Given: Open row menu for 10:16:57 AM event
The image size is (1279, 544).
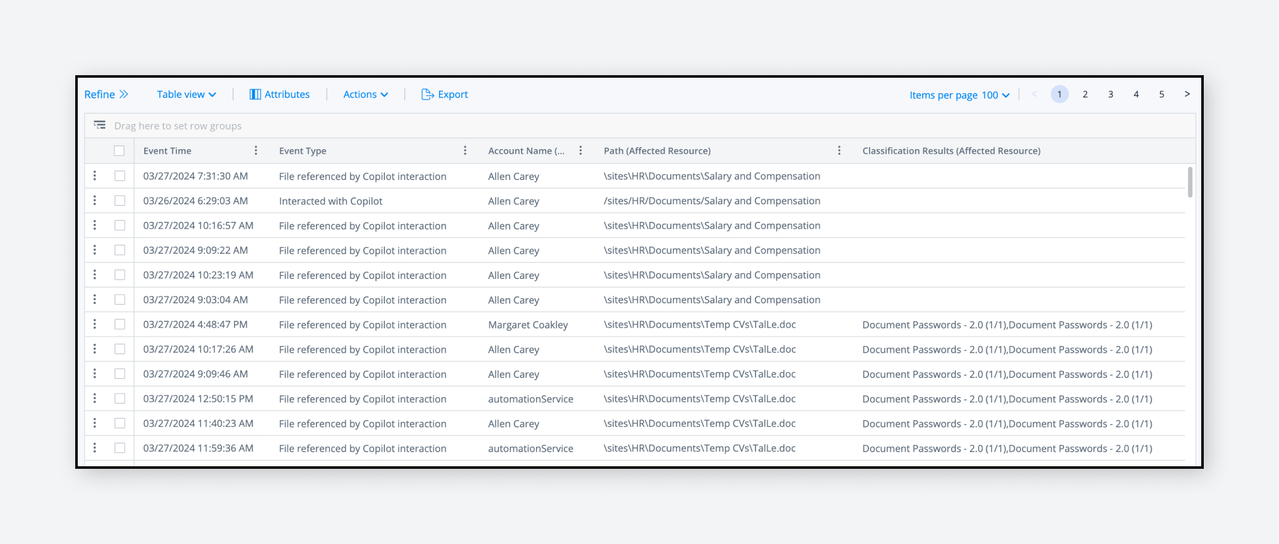Looking at the screenshot, I should (x=95, y=225).
